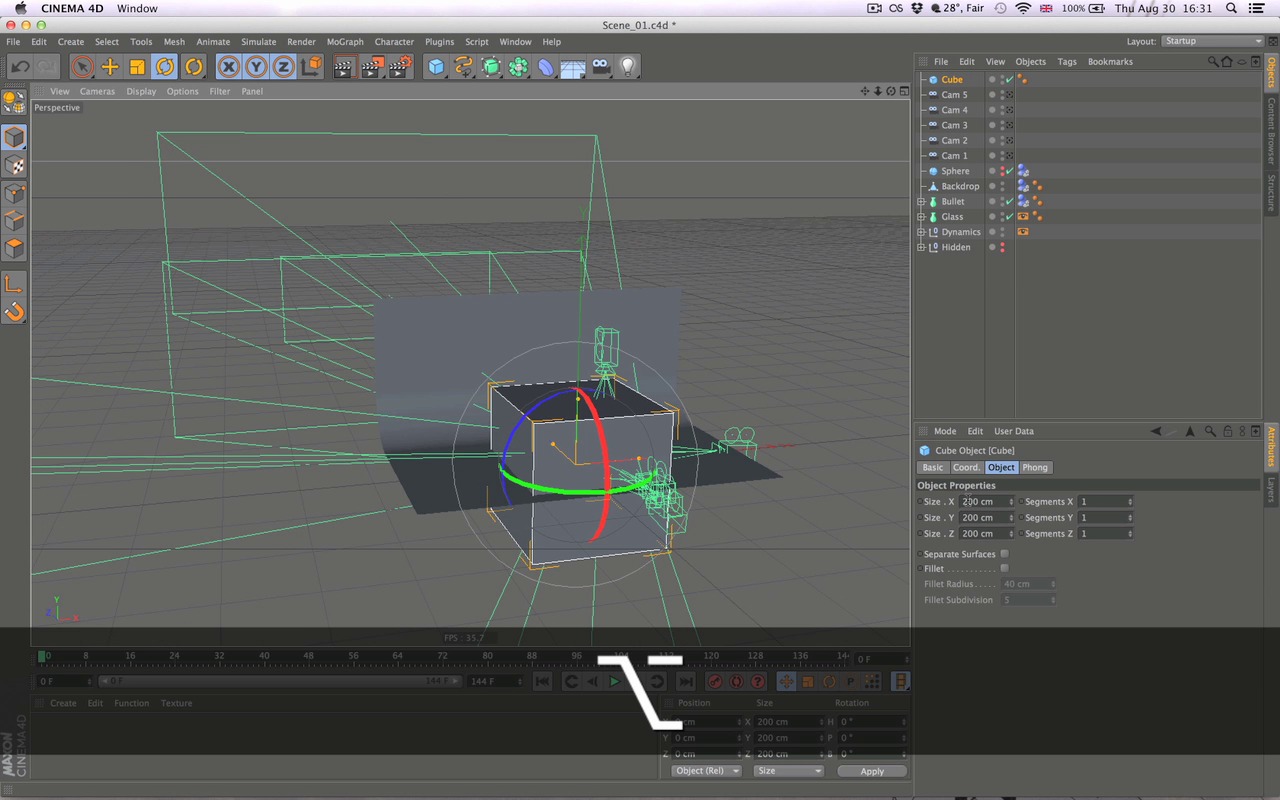The image size is (1280, 800).
Task: Enable Separate Surfaces checkbox
Action: pyautogui.click(x=1004, y=554)
